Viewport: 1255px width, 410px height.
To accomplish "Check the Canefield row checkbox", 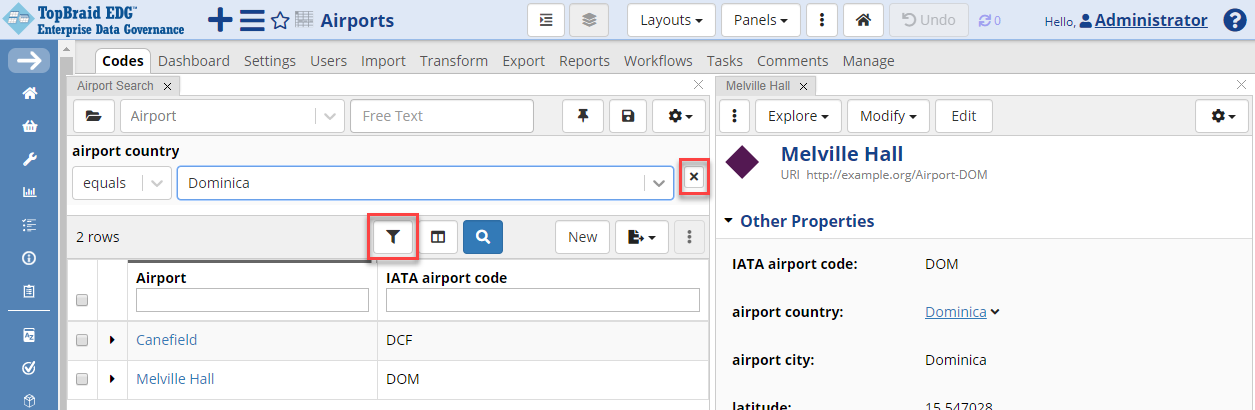I will pos(82,341).
